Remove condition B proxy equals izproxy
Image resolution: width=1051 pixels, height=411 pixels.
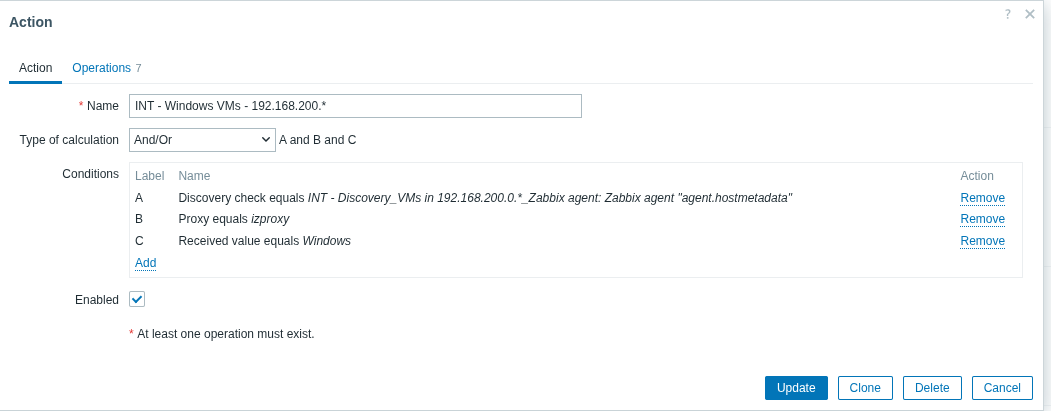982,219
